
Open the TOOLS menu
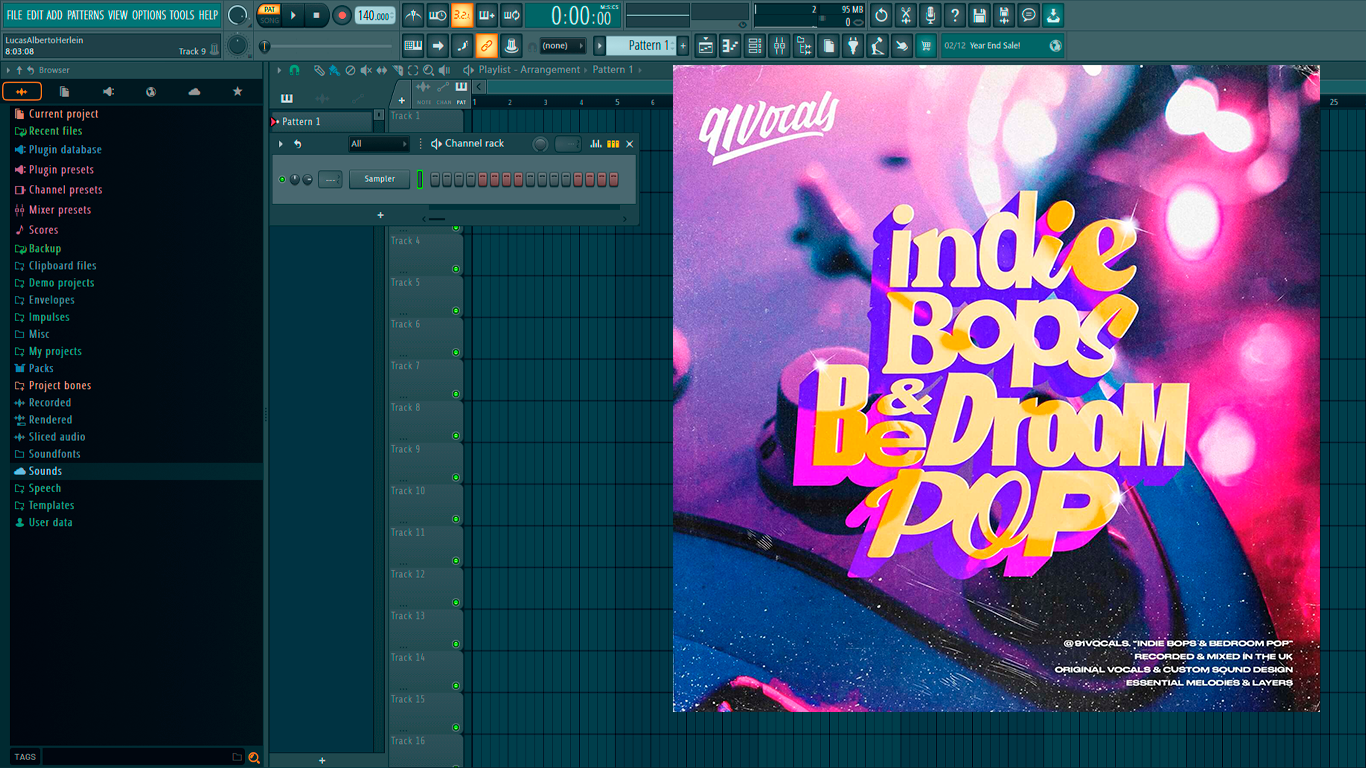(x=182, y=15)
